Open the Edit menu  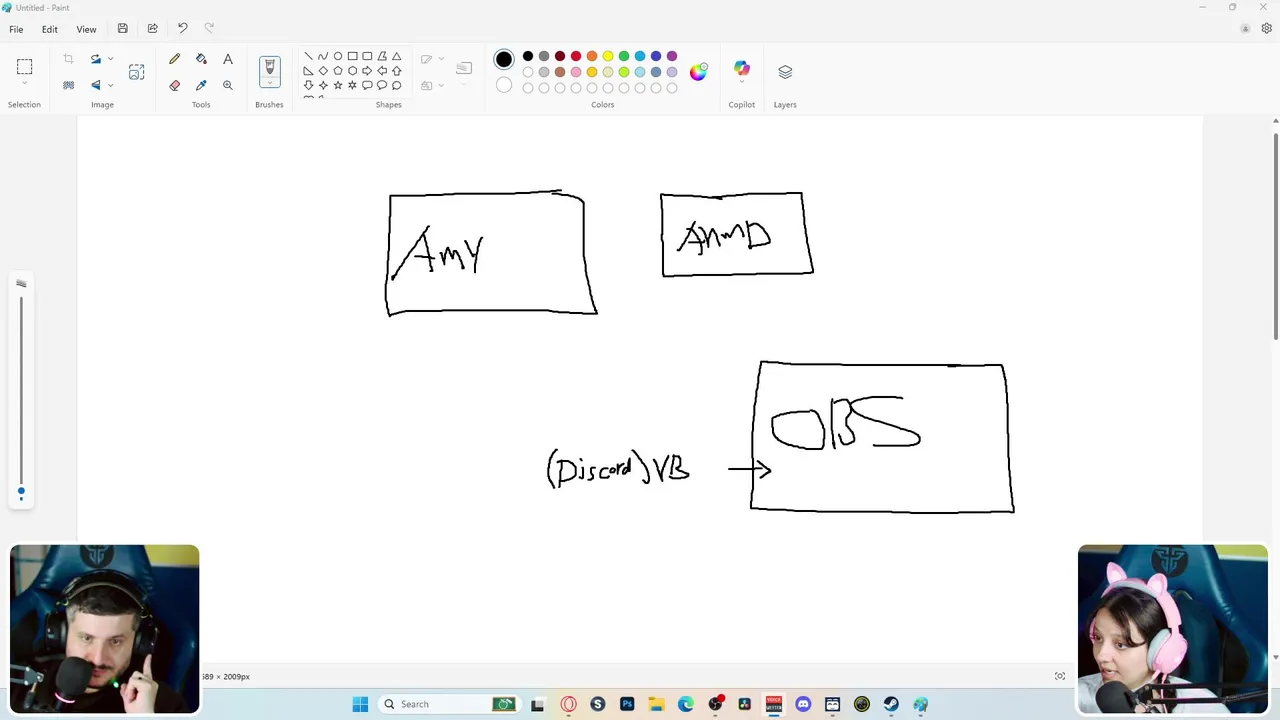click(x=49, y=29)
